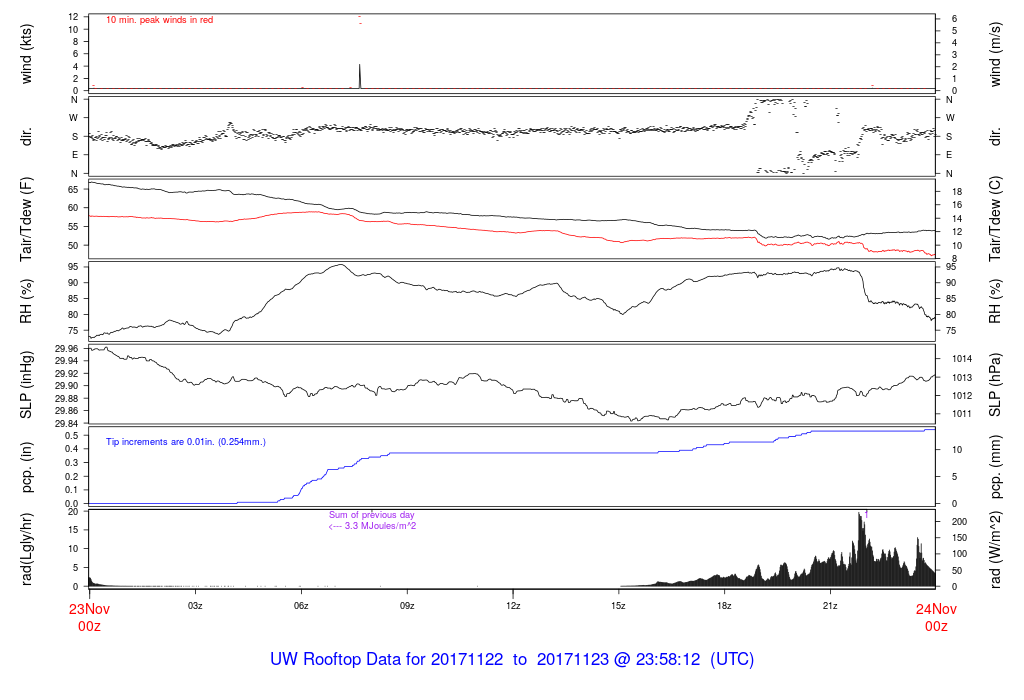Click the 'rad(Lgly/hr)' axis title
The image size is (1024, 700).
tap(26, 549)
